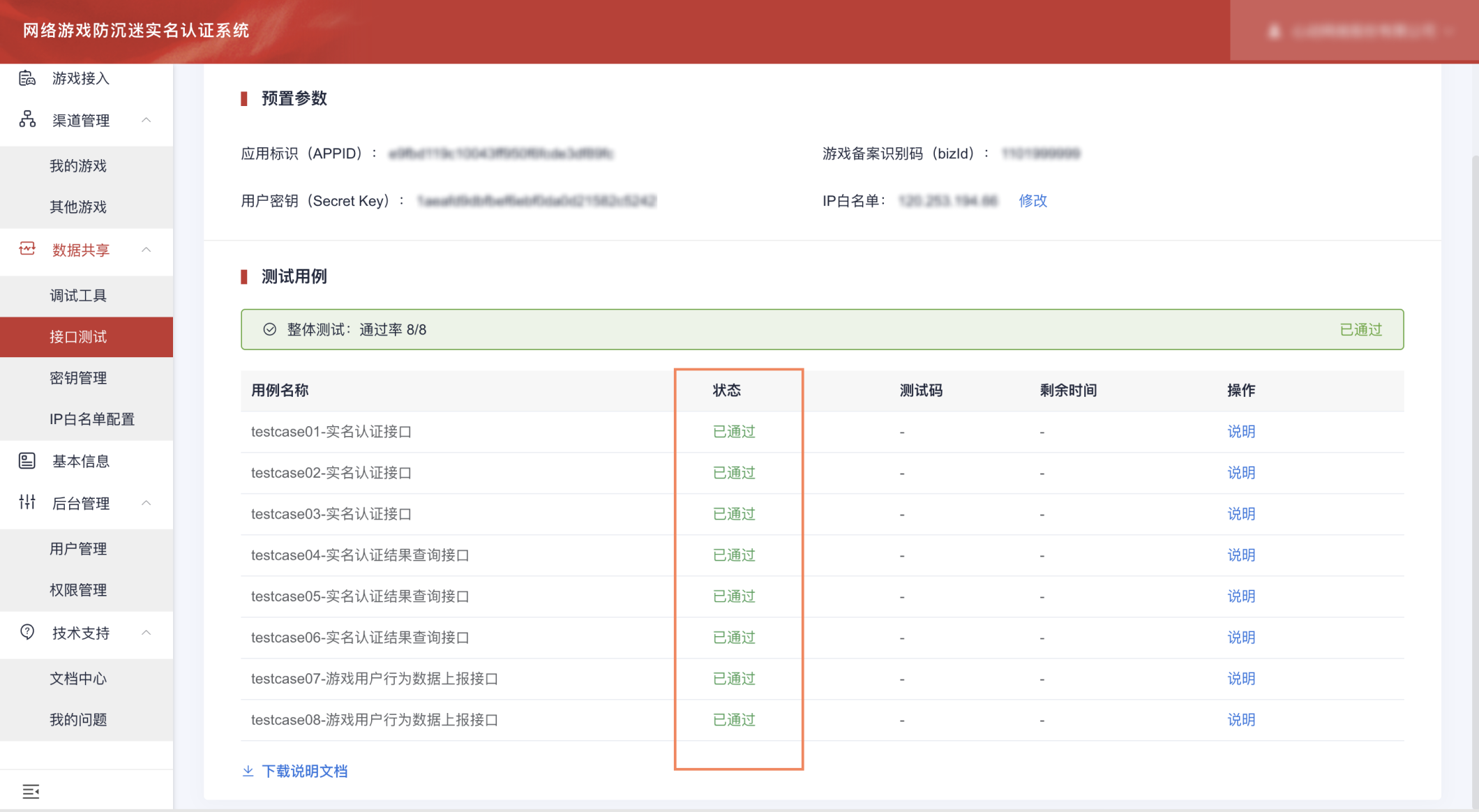Collapse the 后台管理 section chevron
Viewport: 1479px width, 812px height.
[147, 503]
